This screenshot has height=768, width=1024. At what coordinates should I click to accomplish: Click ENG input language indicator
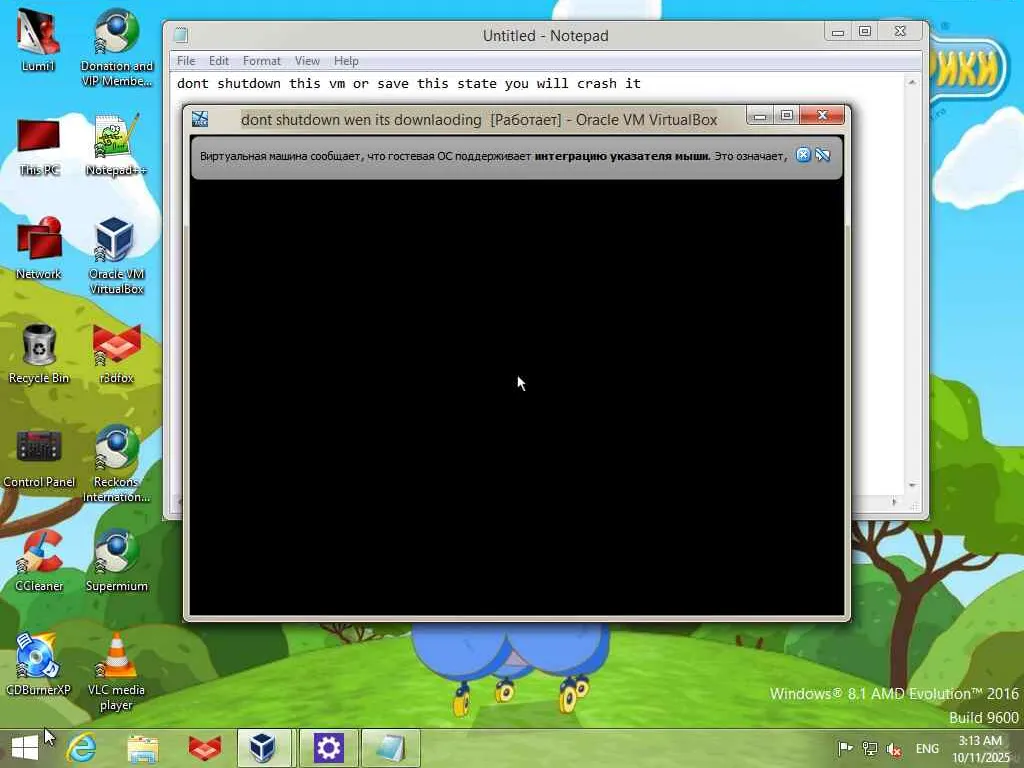927,748
